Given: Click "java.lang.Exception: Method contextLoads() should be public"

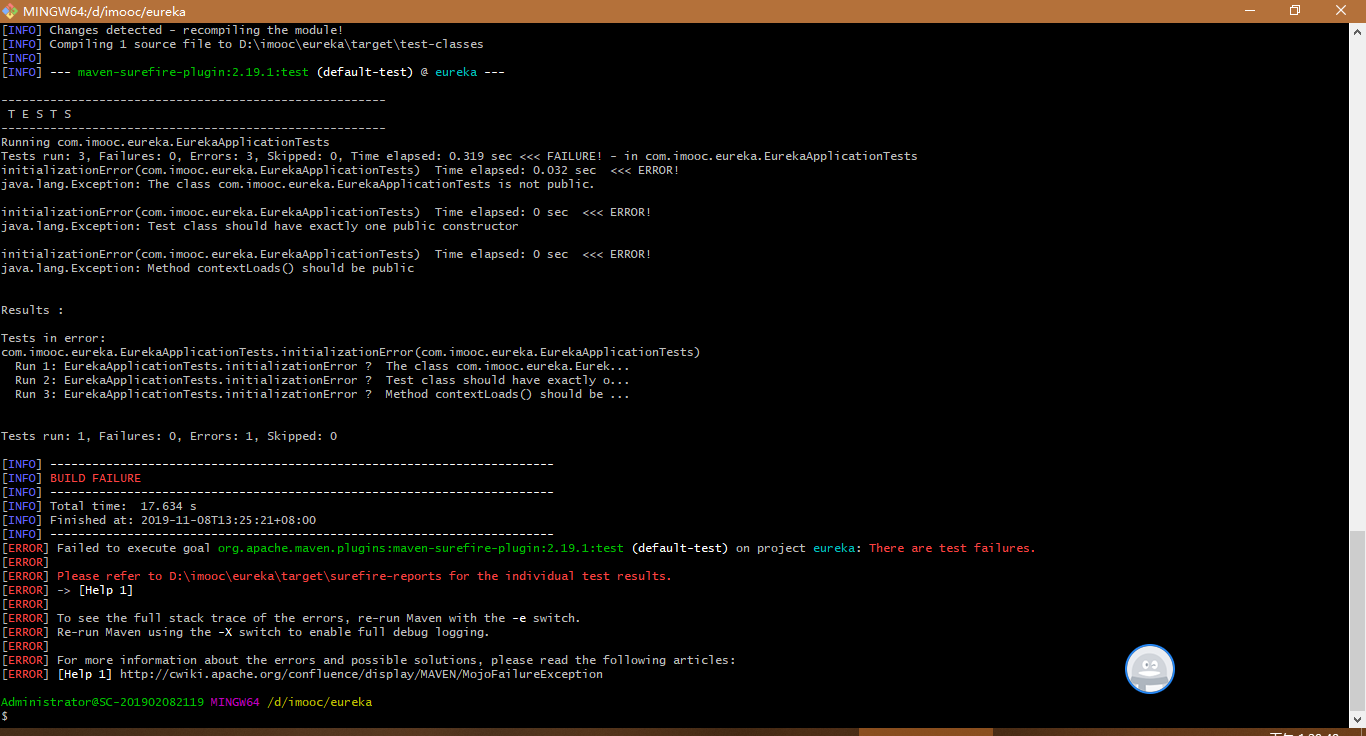Looking at the screenshot, I should (x=207, y=268).
